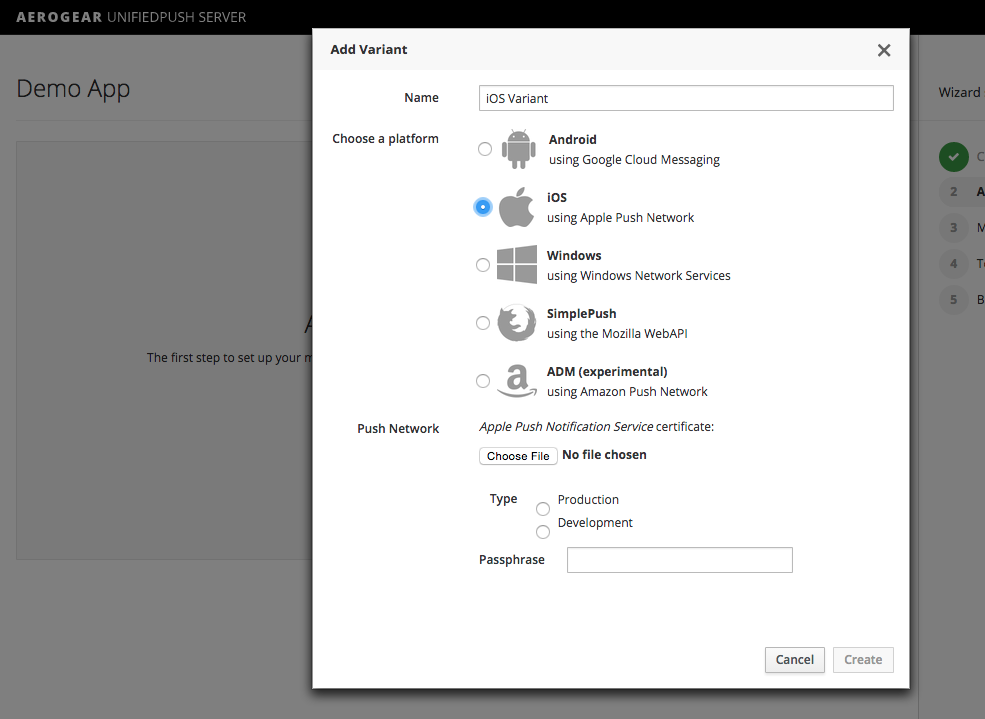The image size is (985, 719).
Task: Click the Apple iOS platform icon
Action: coord(516,207)
